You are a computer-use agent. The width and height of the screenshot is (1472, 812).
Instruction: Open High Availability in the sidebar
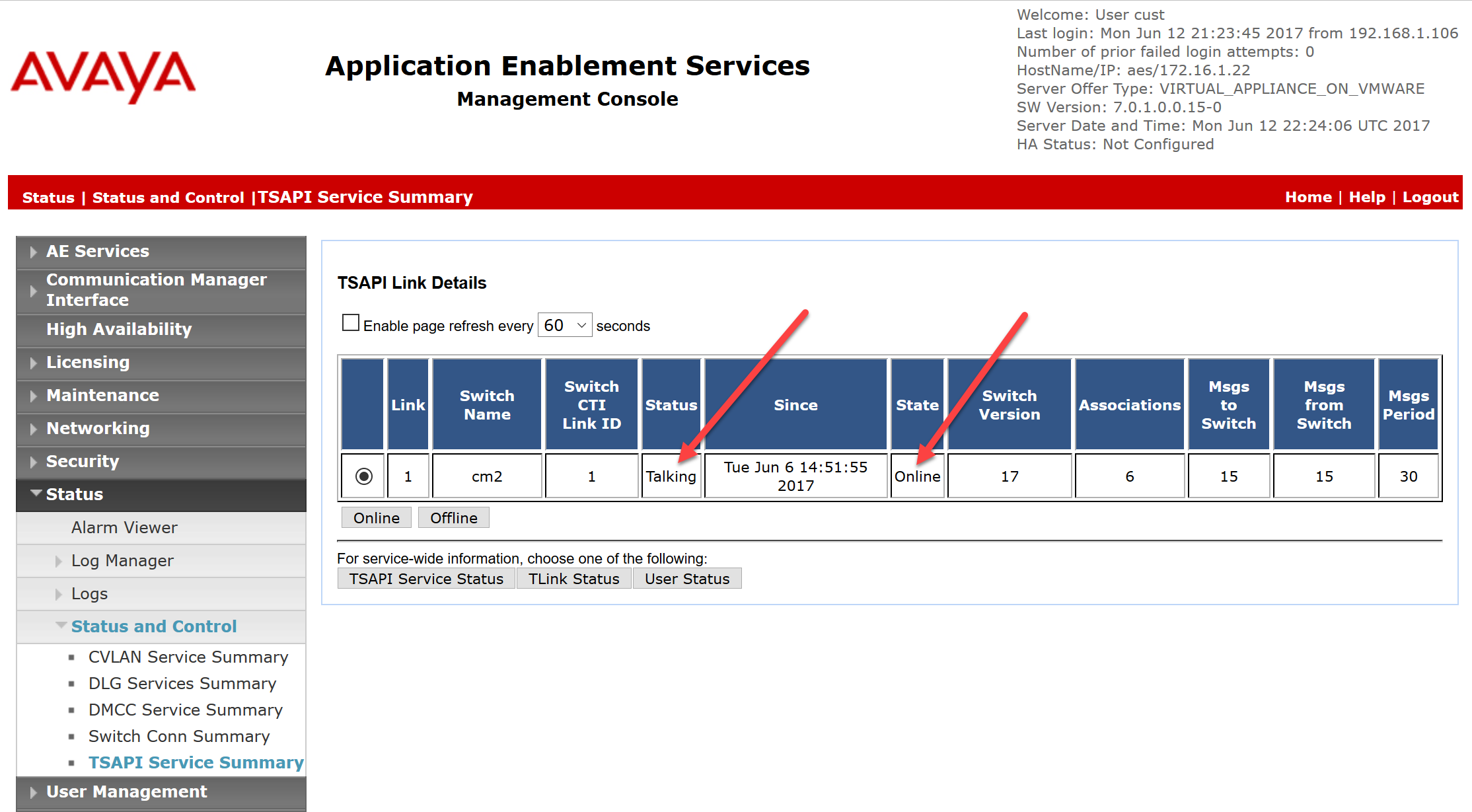(119, 329)
